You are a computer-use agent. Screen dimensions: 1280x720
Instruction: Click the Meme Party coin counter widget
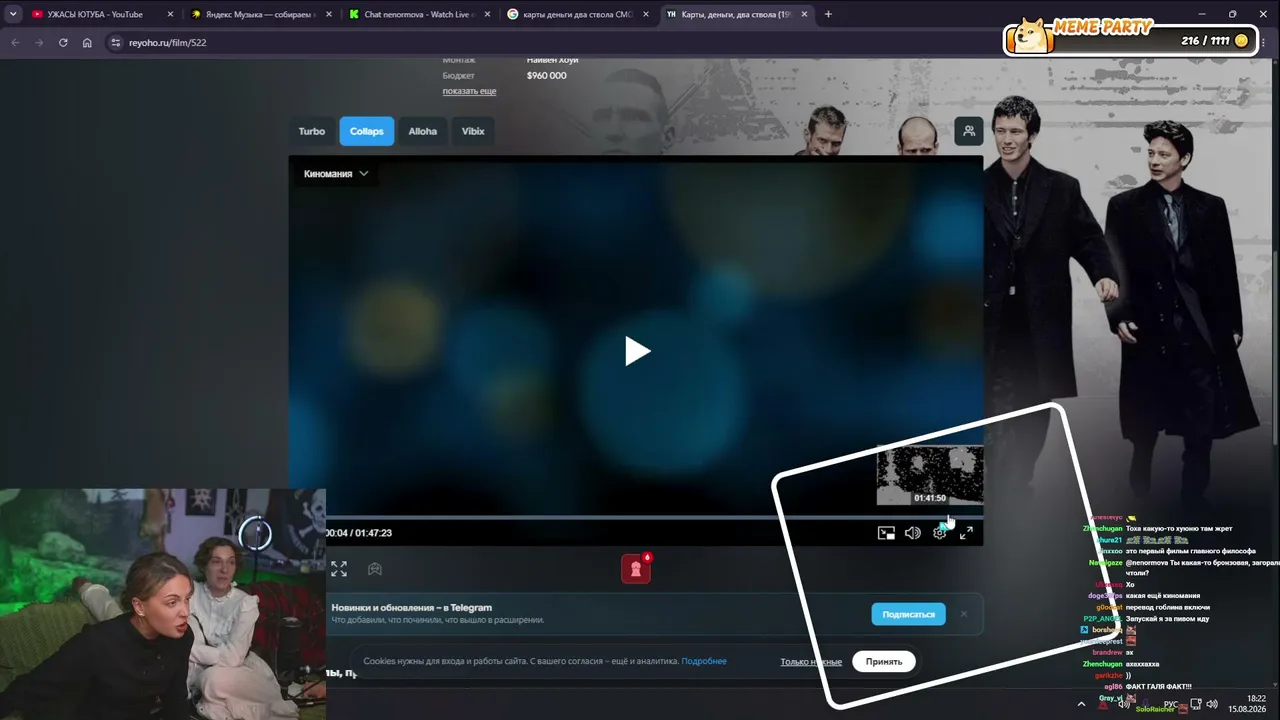(x=1131, y=38)
